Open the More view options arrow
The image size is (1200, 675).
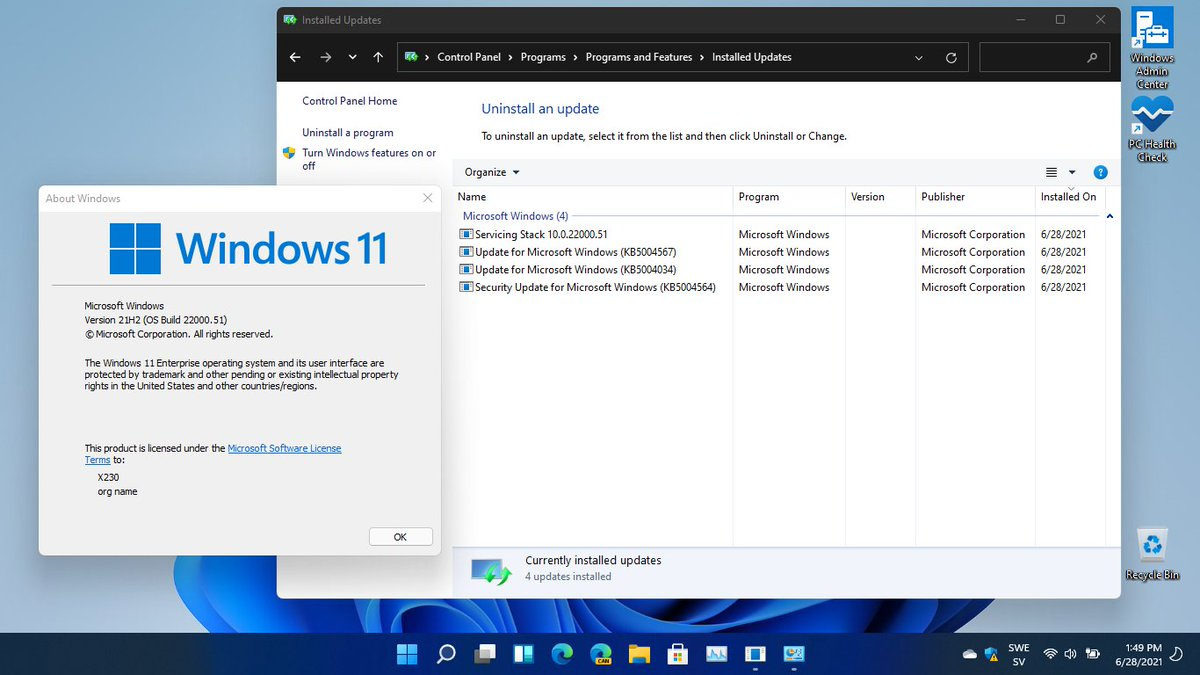pyautogui.click(x=1072, y=172)
